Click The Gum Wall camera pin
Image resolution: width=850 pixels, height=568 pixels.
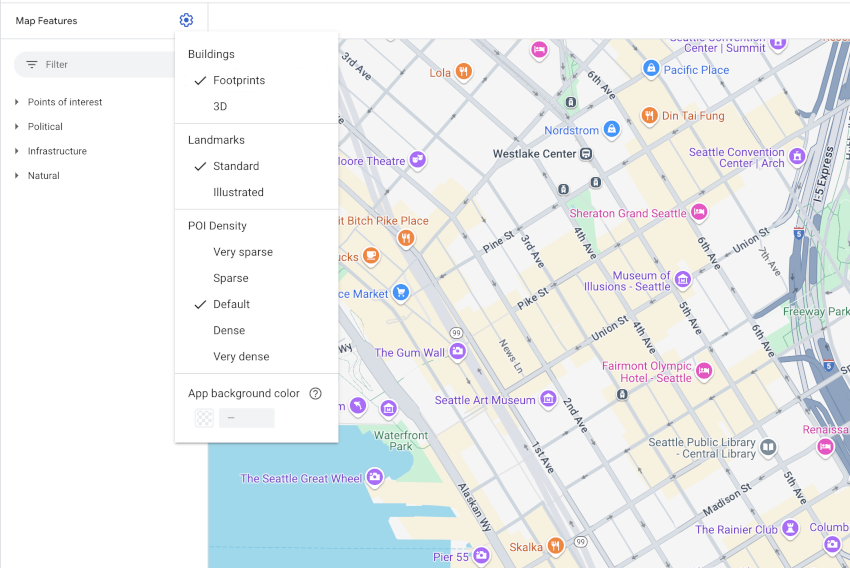coord(458,351)
